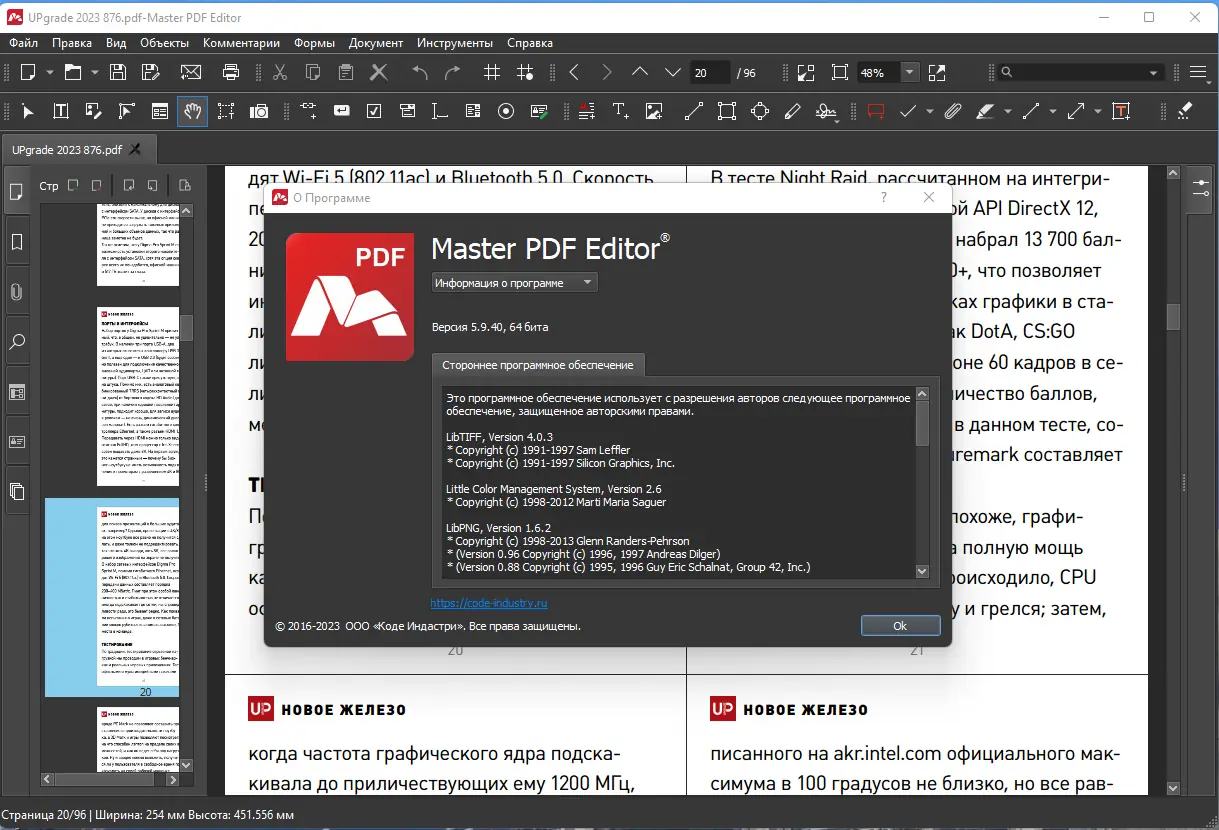The image size is (1219, 830).
Task: Open the Объекты menu
Action: [x=164, y=43]
